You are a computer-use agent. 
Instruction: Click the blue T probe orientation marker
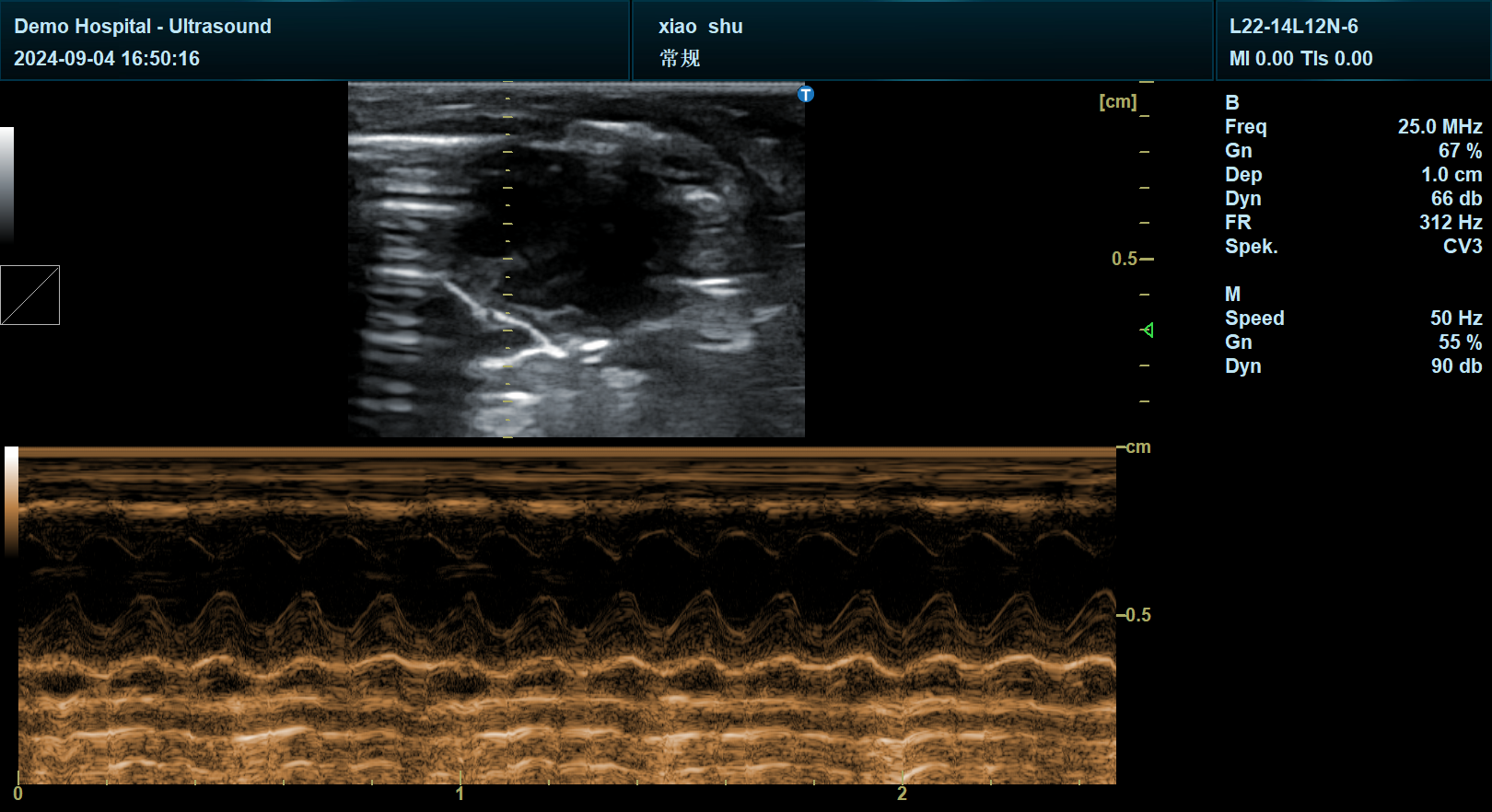coord(806,95)
